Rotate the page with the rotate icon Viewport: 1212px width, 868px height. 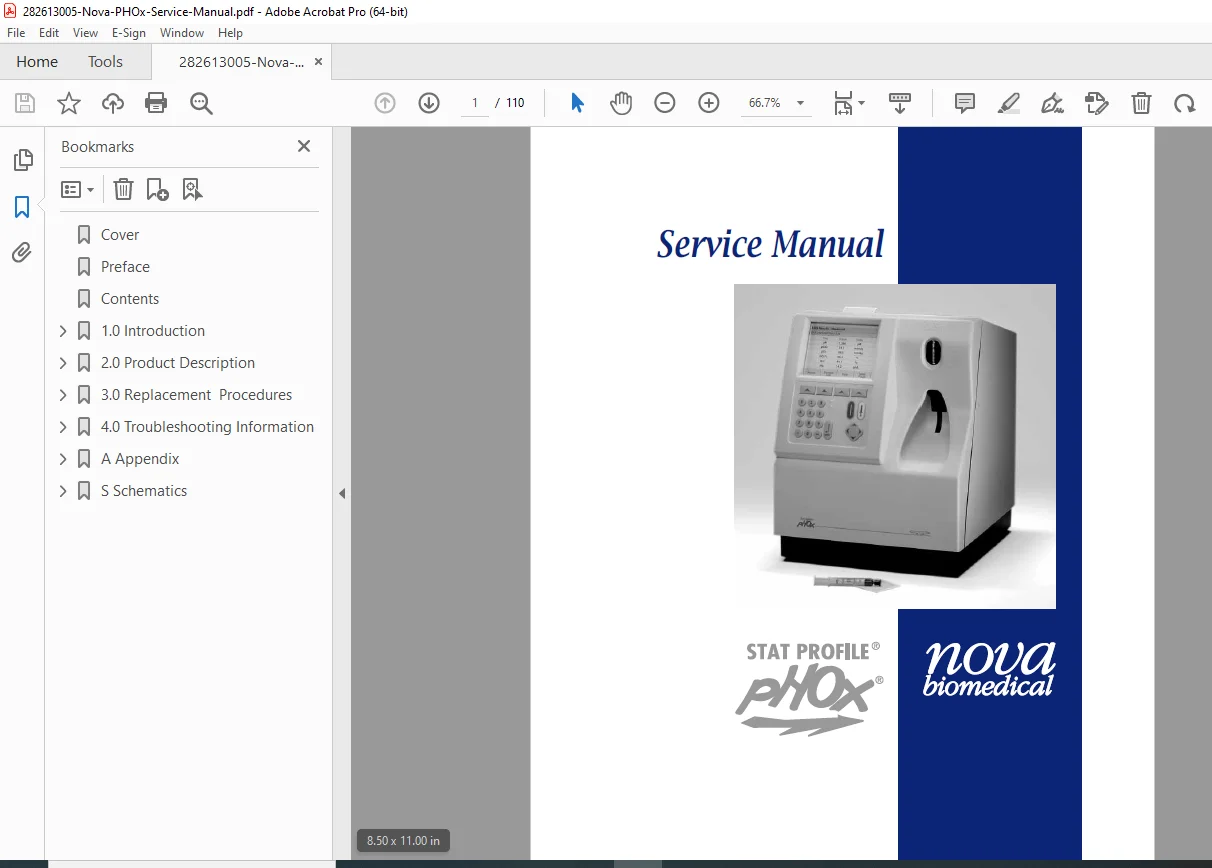[1185, 103]
